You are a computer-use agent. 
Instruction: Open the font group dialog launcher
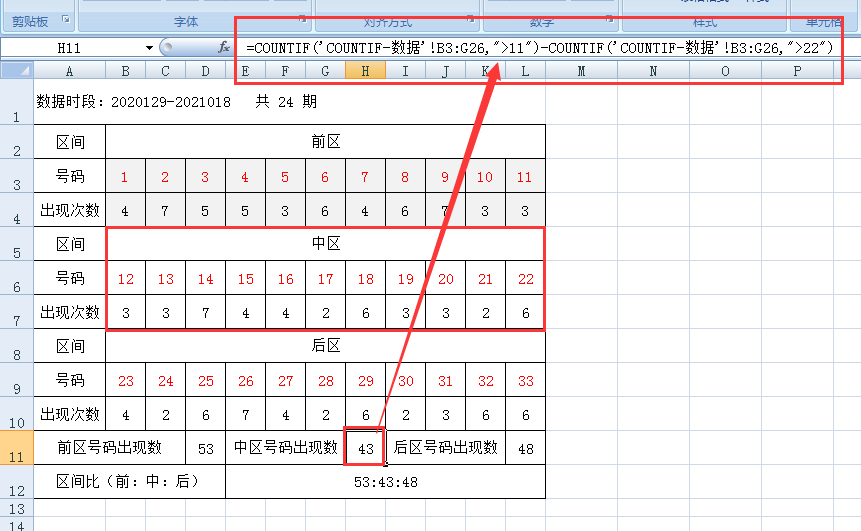[x=303, y=19]
